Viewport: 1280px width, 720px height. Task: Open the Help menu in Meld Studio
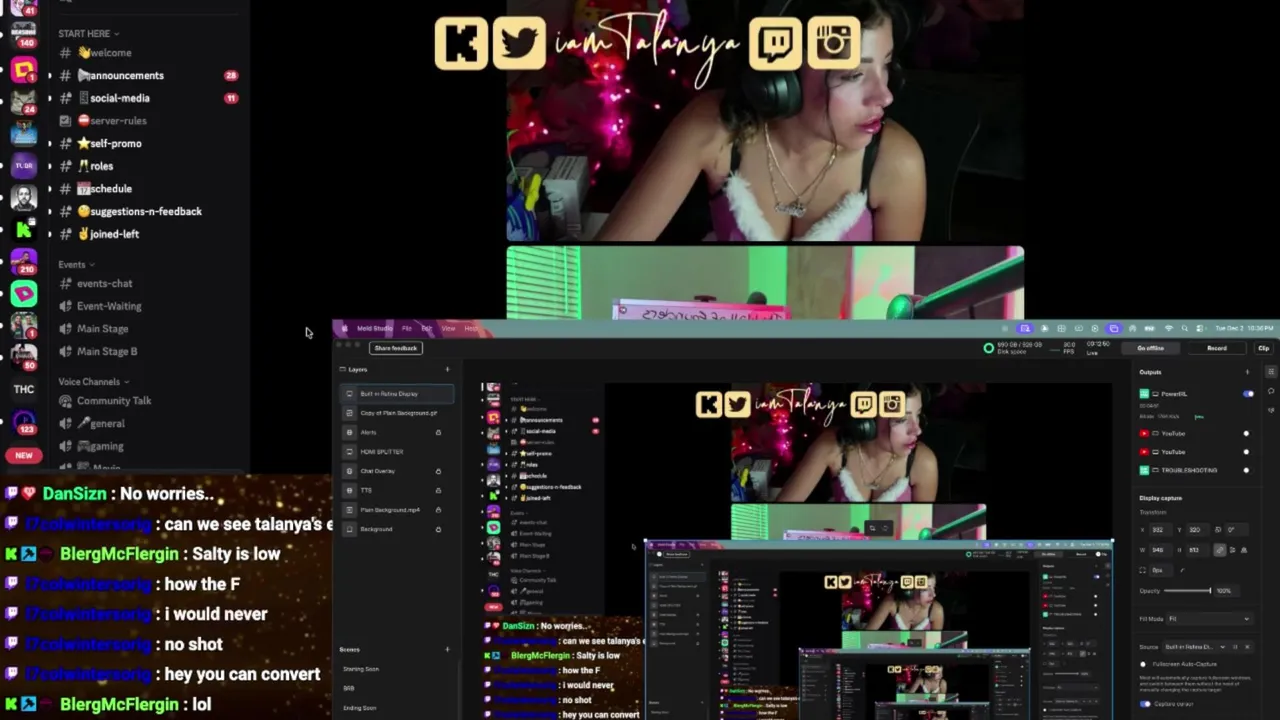pyautogui.click(x=470, y=328)
